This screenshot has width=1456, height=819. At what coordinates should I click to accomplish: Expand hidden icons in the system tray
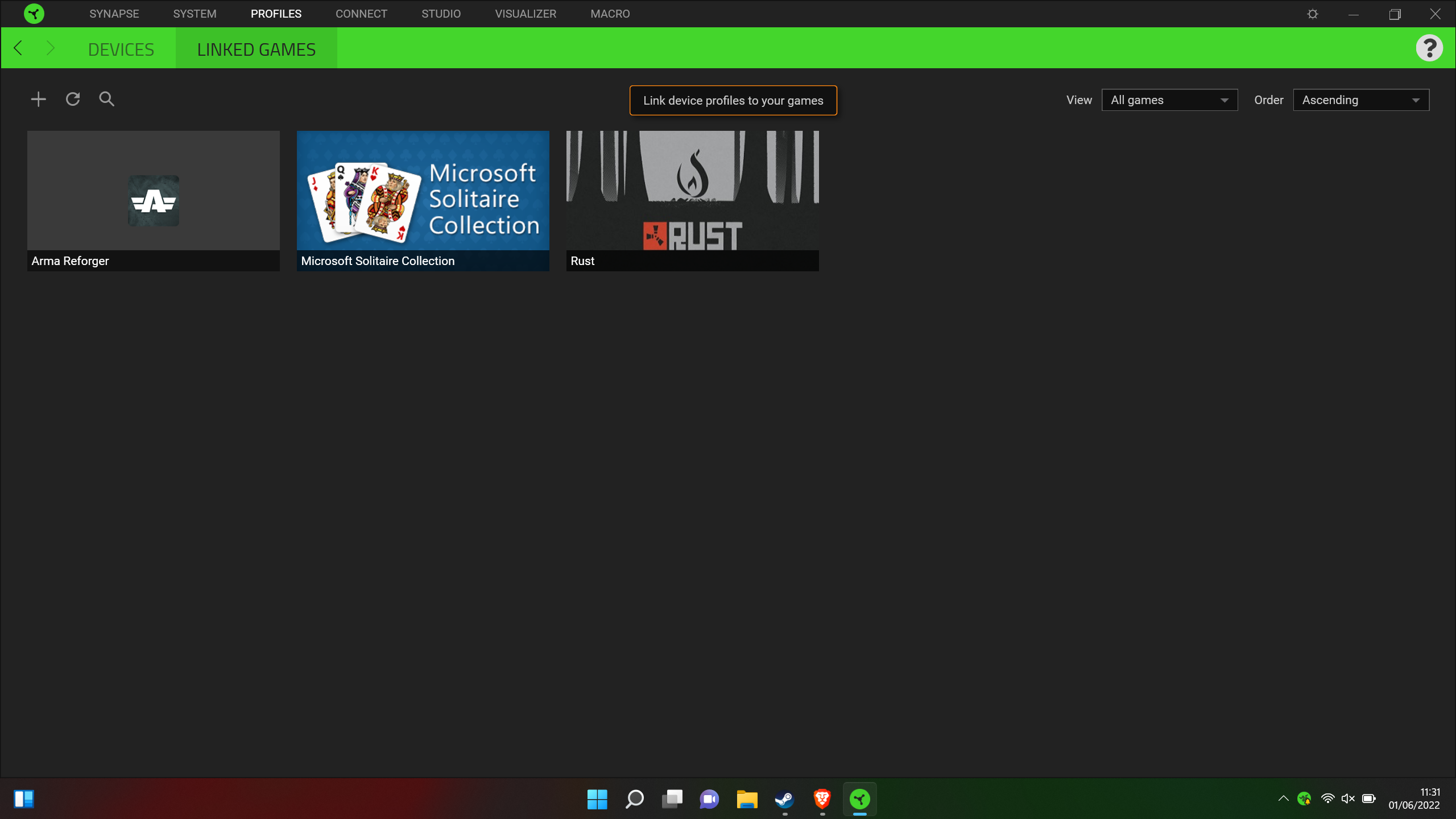tap(1283, 799)
